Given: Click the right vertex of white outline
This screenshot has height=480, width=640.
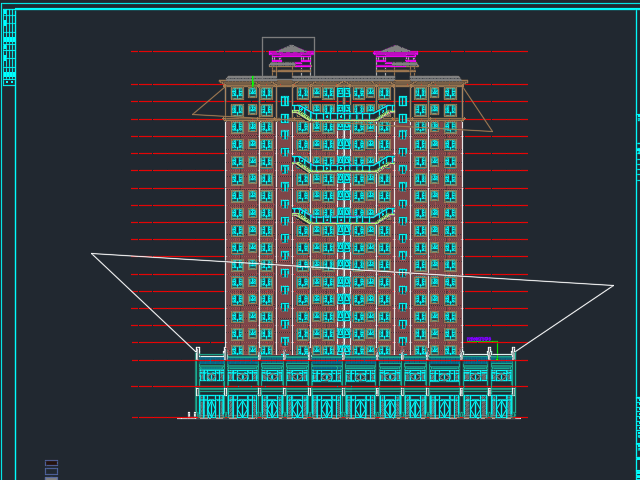Looking at the screenshot, I should coord(612,286).
